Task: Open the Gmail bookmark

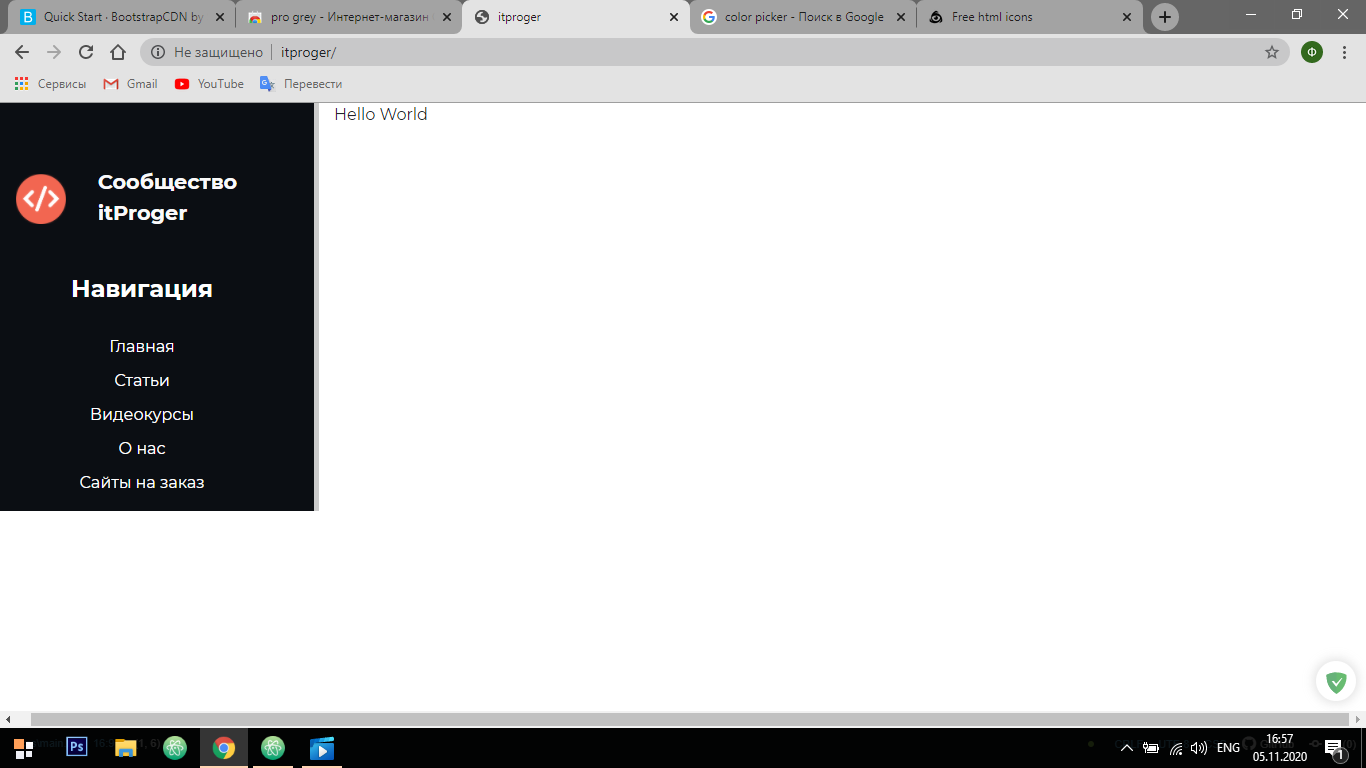Action: (x=131, y=84)
